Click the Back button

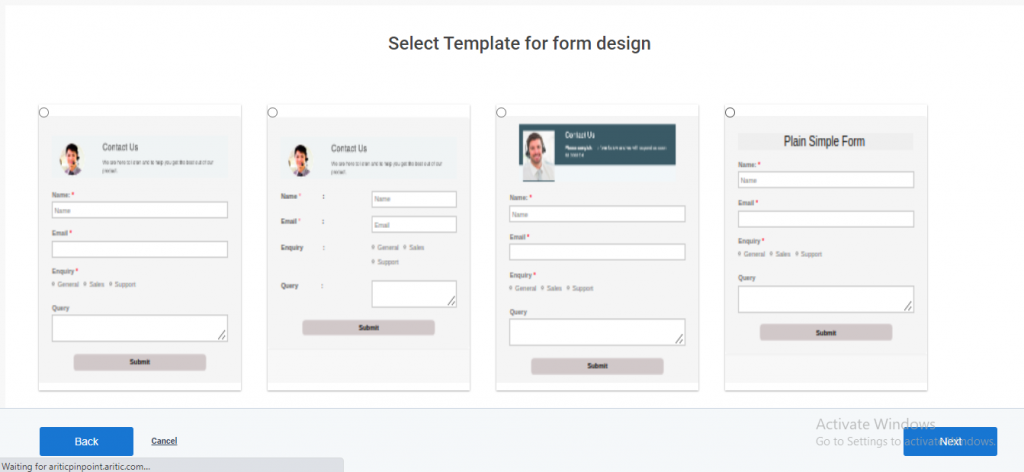(x=86, y=441)
